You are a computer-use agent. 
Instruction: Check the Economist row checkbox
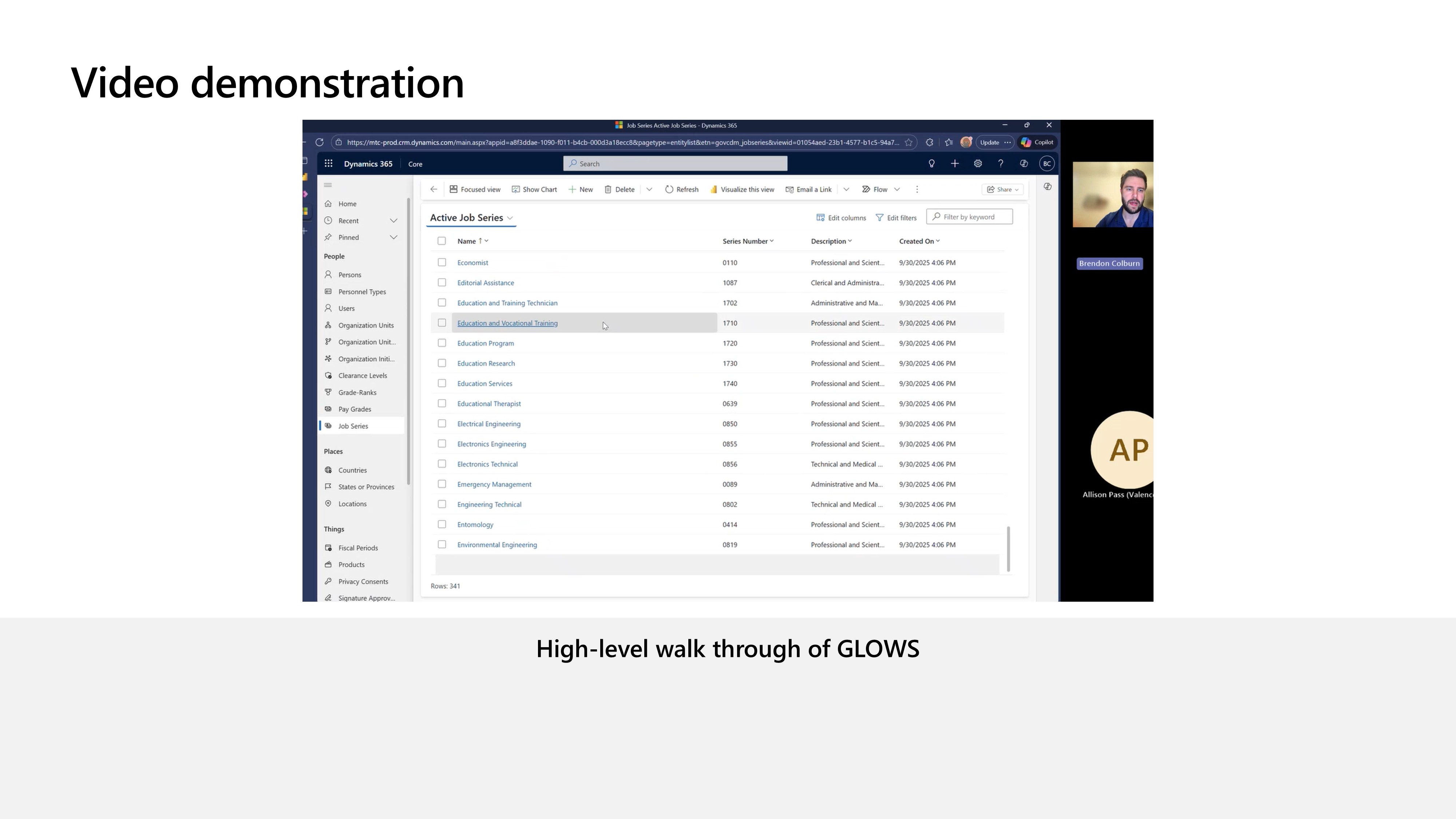(x=442, y=263)
